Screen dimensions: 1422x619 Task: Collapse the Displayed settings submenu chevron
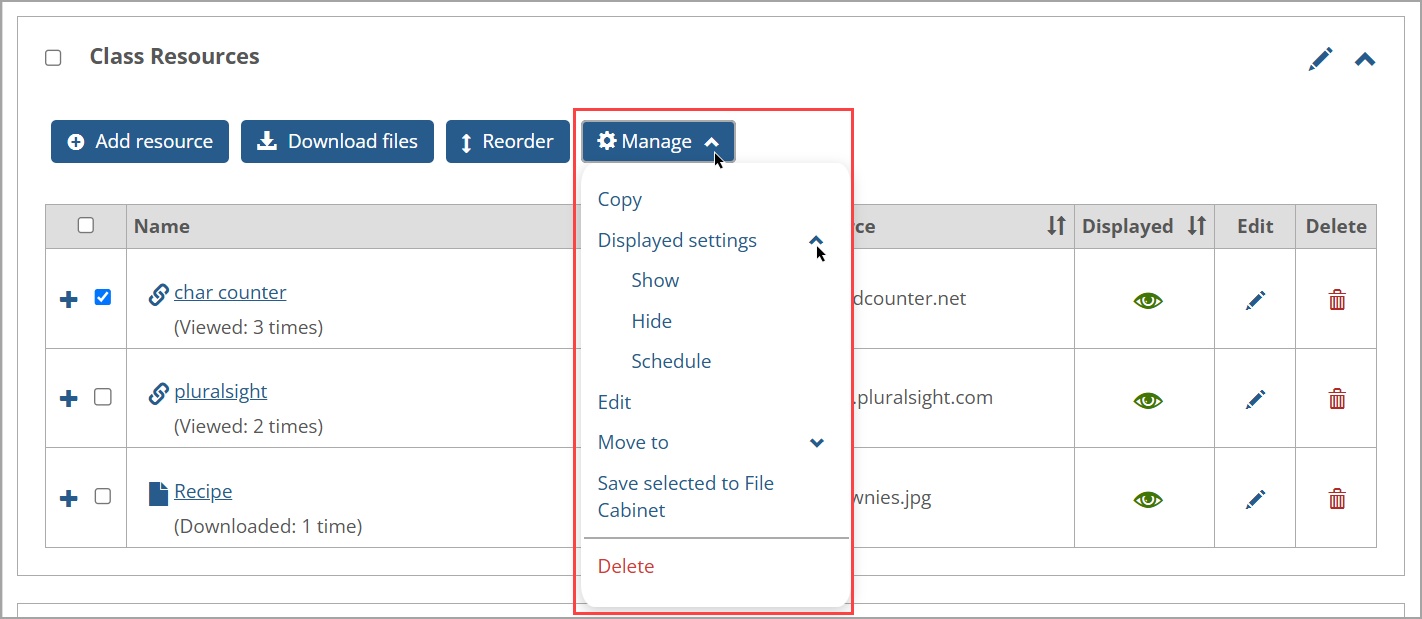816,241
